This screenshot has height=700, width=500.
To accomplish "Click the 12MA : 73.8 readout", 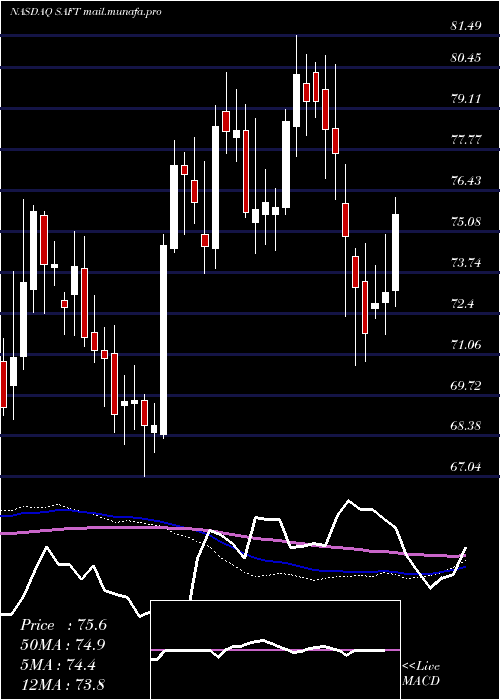I will click(63, 684).
